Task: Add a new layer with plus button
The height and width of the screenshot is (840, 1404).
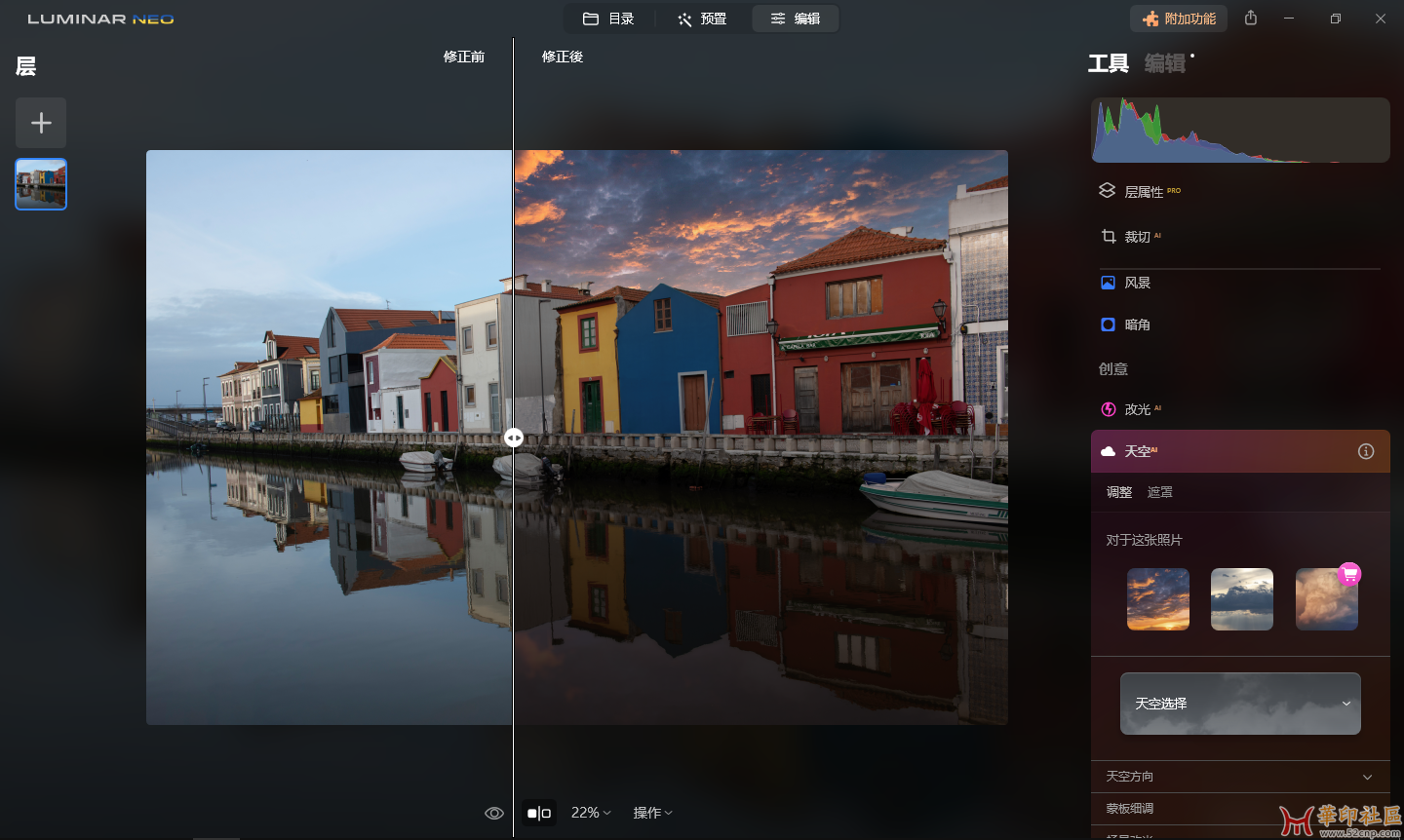Action: 41,123
